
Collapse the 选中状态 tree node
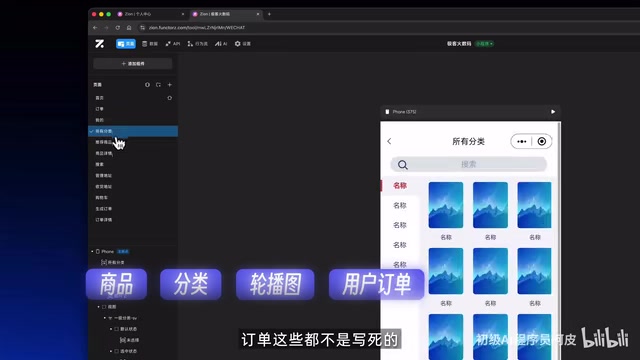[x=111, y=351]
